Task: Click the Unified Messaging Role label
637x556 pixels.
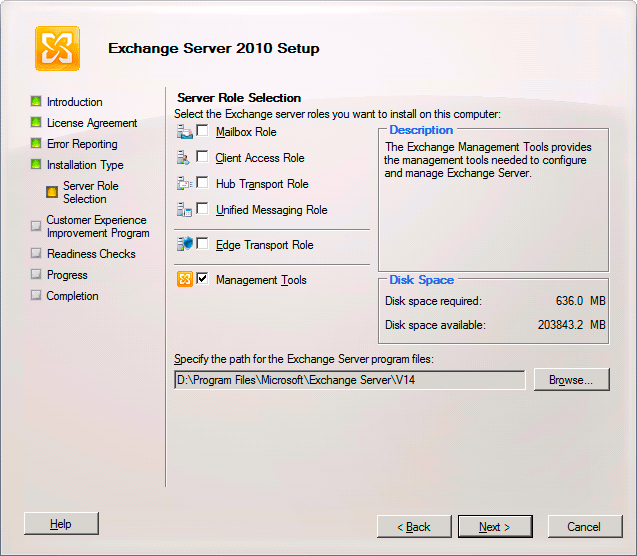Action: click(x=272, y=210)
